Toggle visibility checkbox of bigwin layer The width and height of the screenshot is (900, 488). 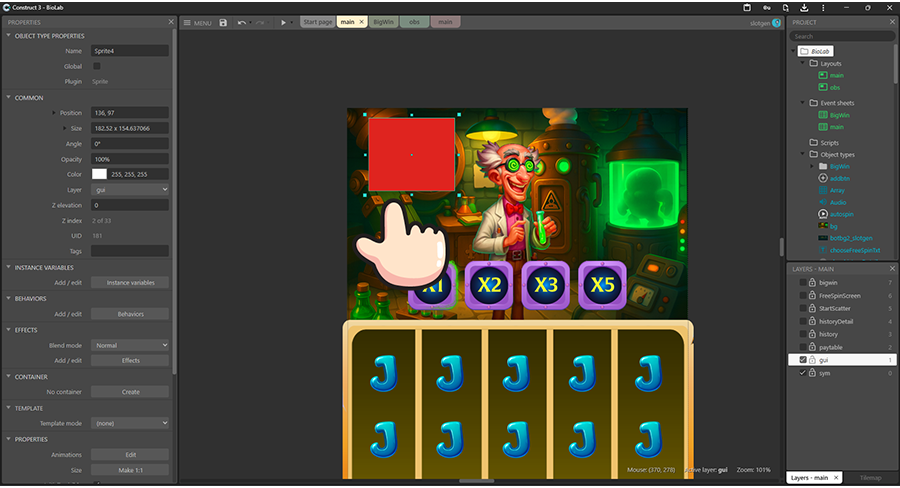coord(802,283)
